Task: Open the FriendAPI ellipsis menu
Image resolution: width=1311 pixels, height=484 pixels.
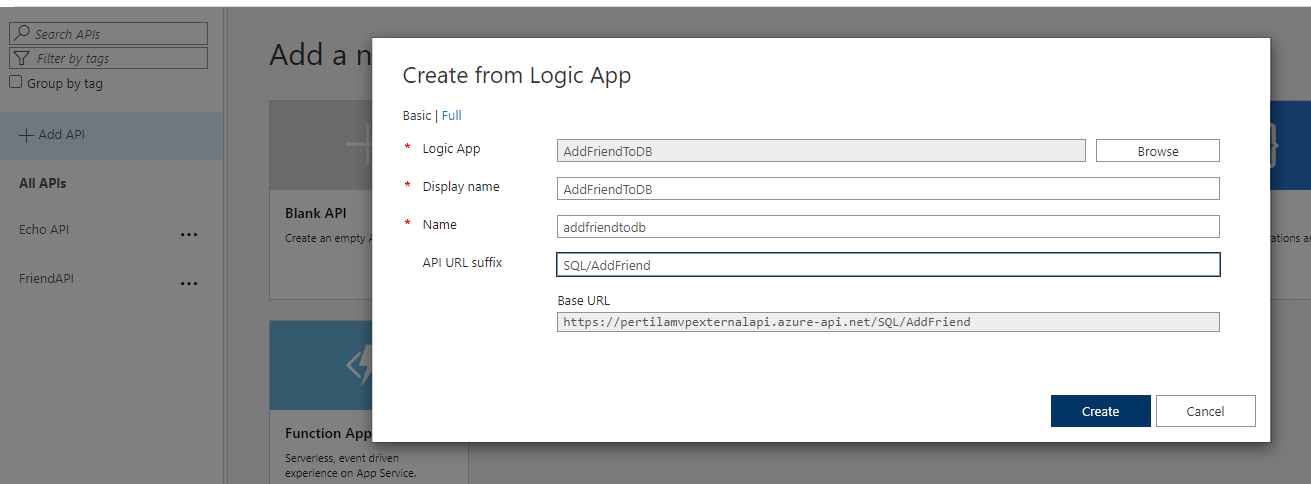Action: (x=189, y=283)
